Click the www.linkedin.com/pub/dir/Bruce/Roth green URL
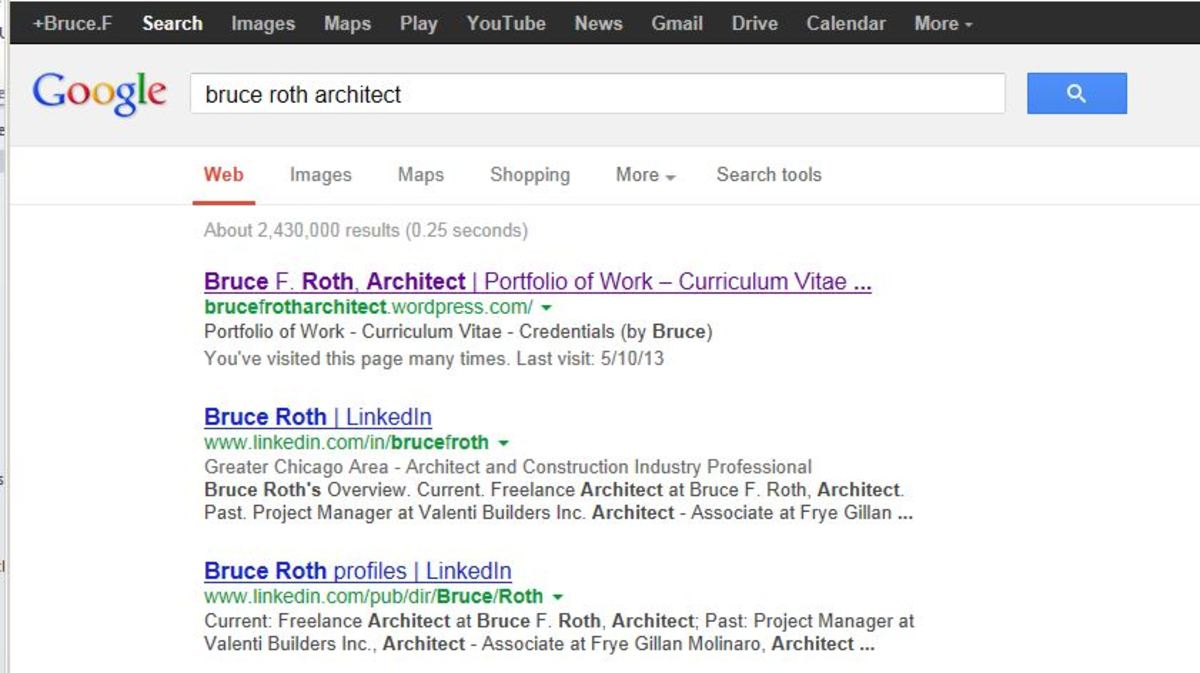 pyautogui.click(x=374, y=596)
